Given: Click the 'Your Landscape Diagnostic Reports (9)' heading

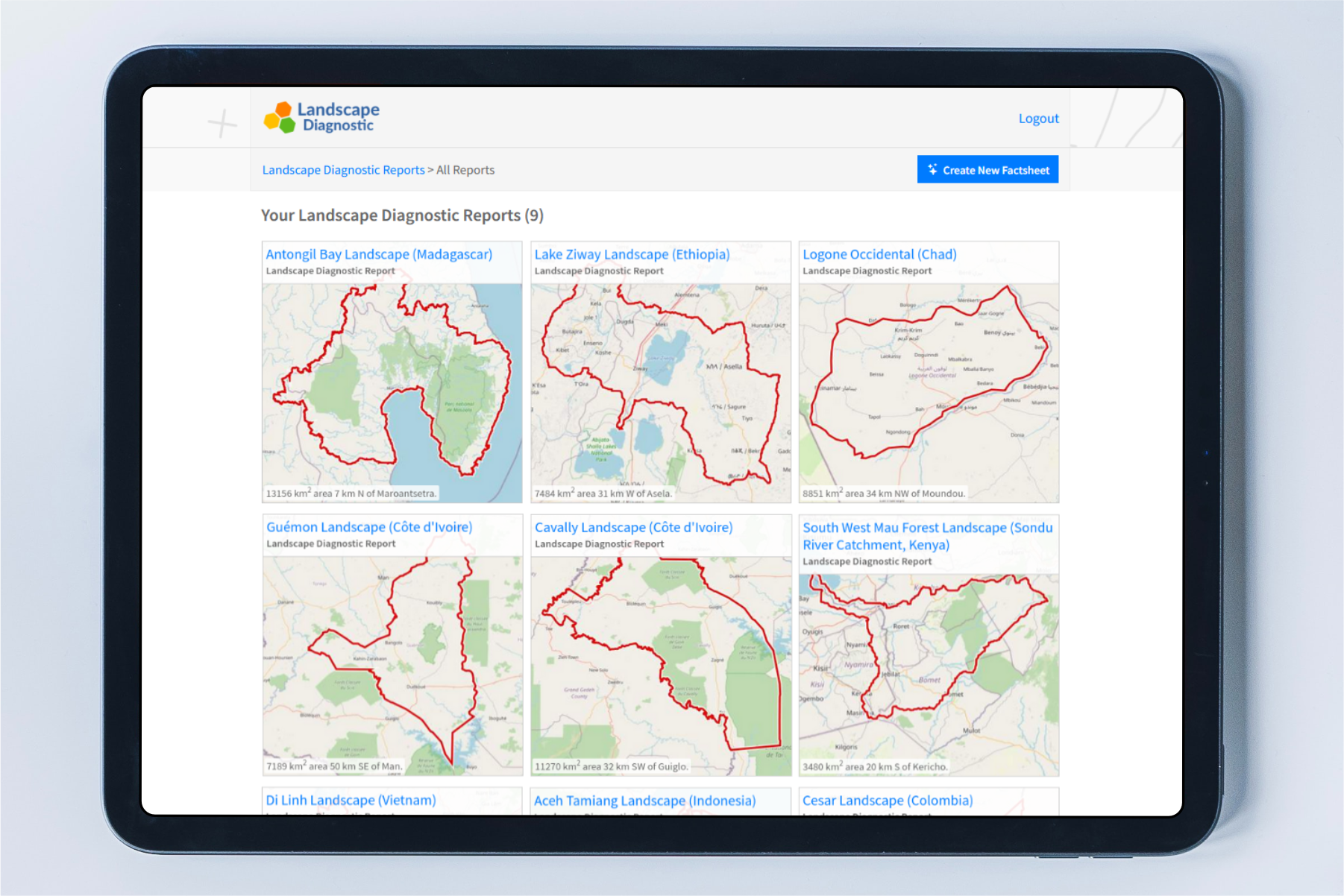Looking at the screenshot, I should 402,215.
